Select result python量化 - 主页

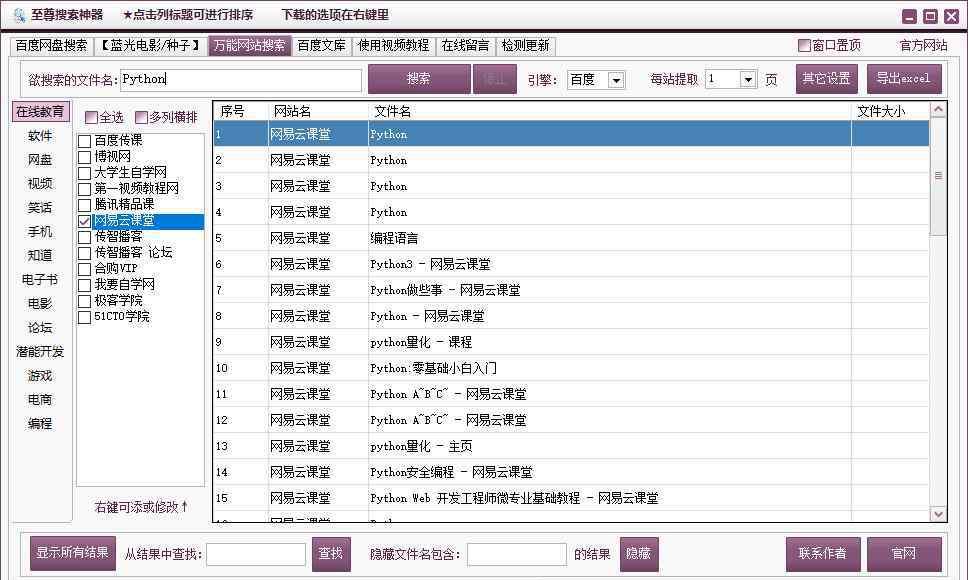[x=572, y=446]
